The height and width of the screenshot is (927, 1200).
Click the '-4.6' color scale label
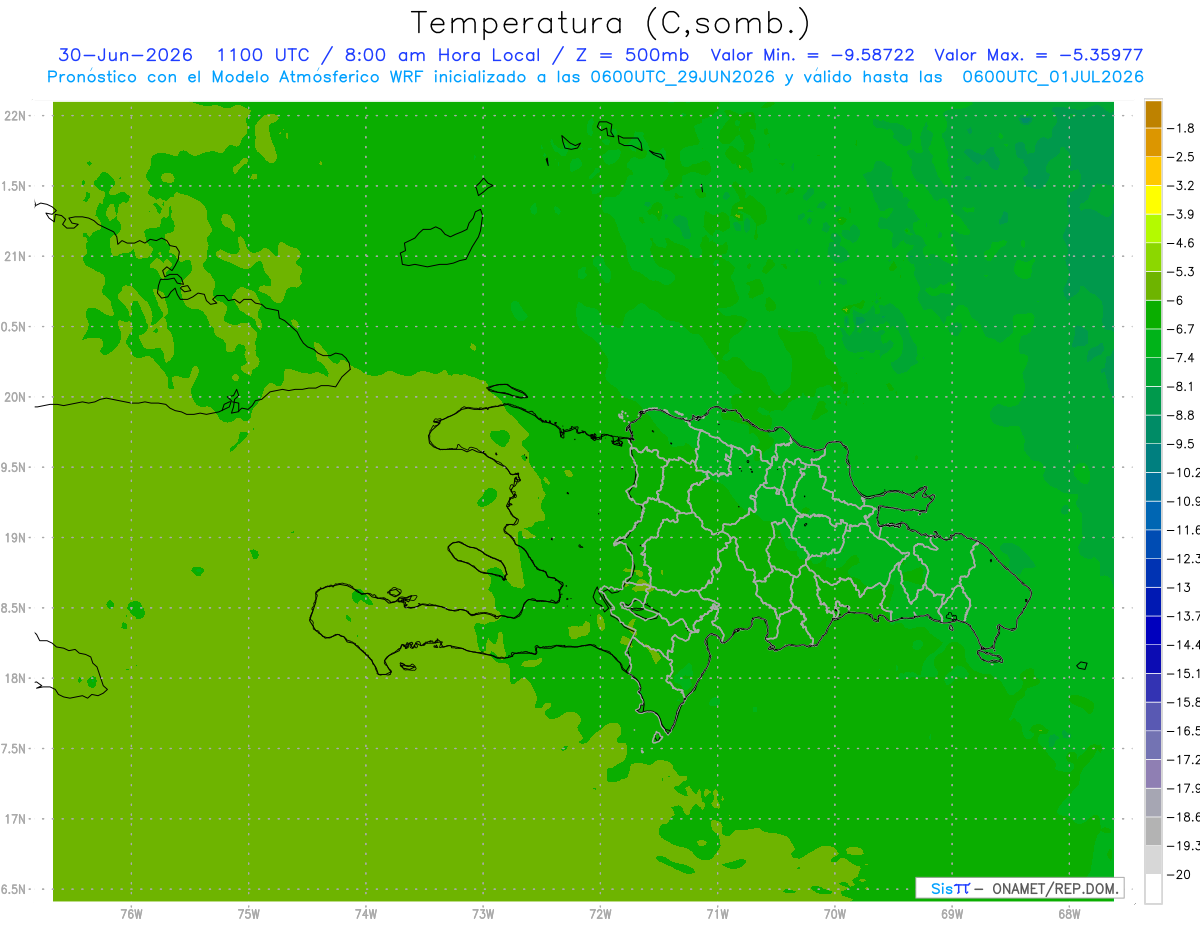pos(1182,243)
